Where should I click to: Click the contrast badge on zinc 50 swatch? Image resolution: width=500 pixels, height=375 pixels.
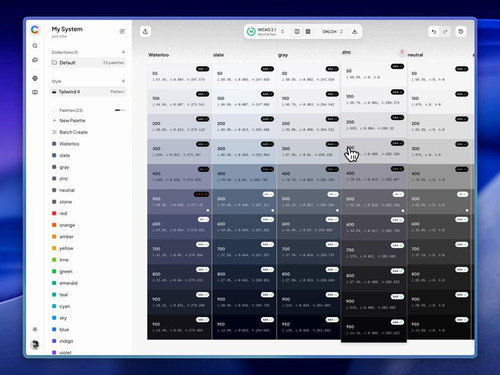397,67
